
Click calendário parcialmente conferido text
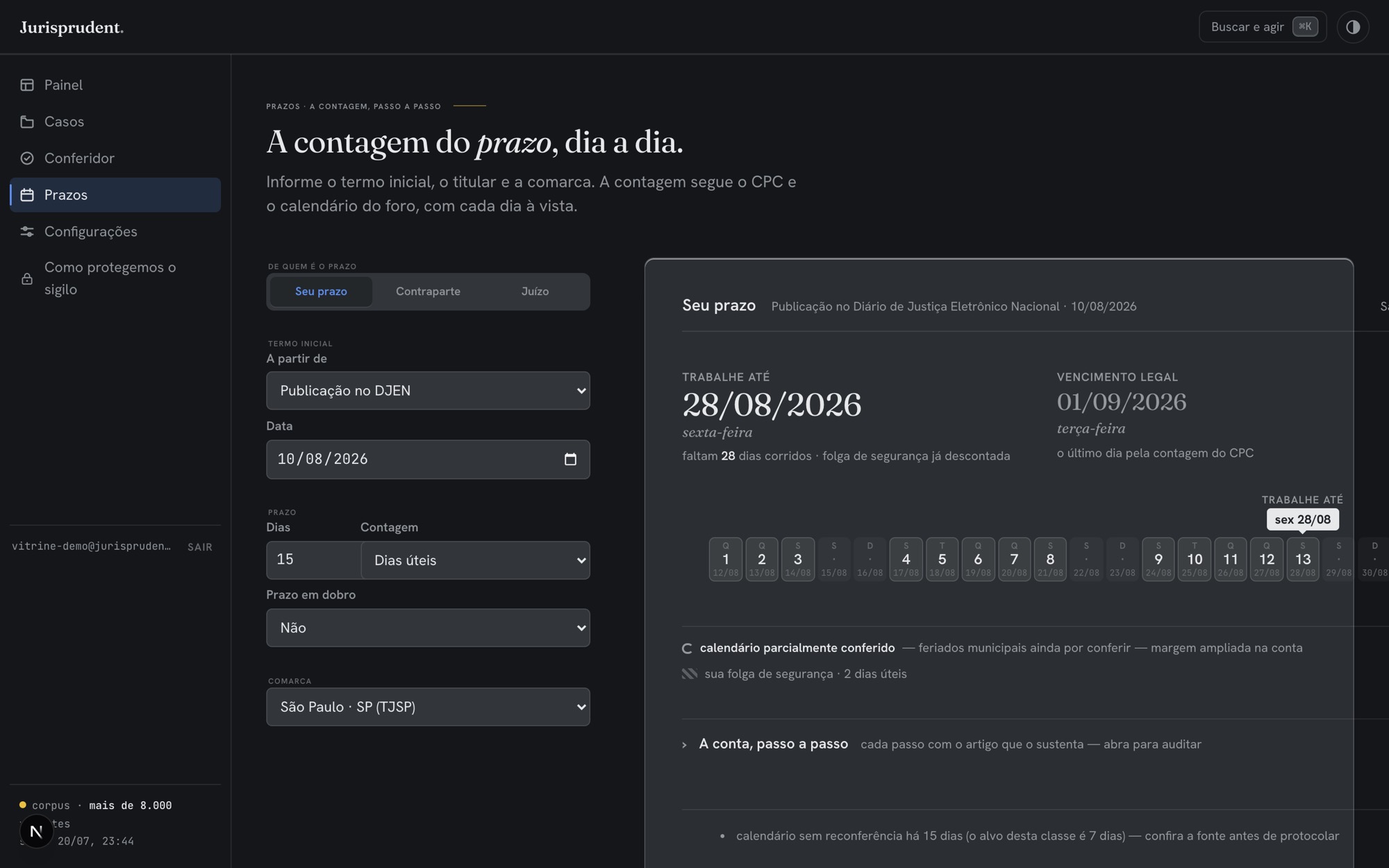pyautogui.click(x=797, y=648)
